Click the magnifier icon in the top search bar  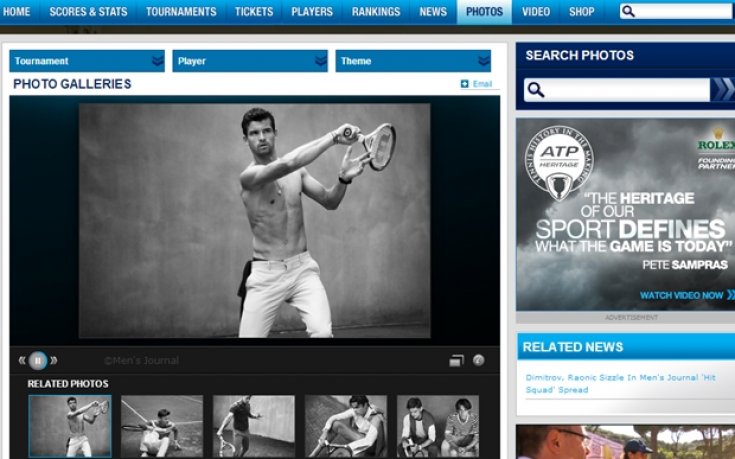point(628,11)
